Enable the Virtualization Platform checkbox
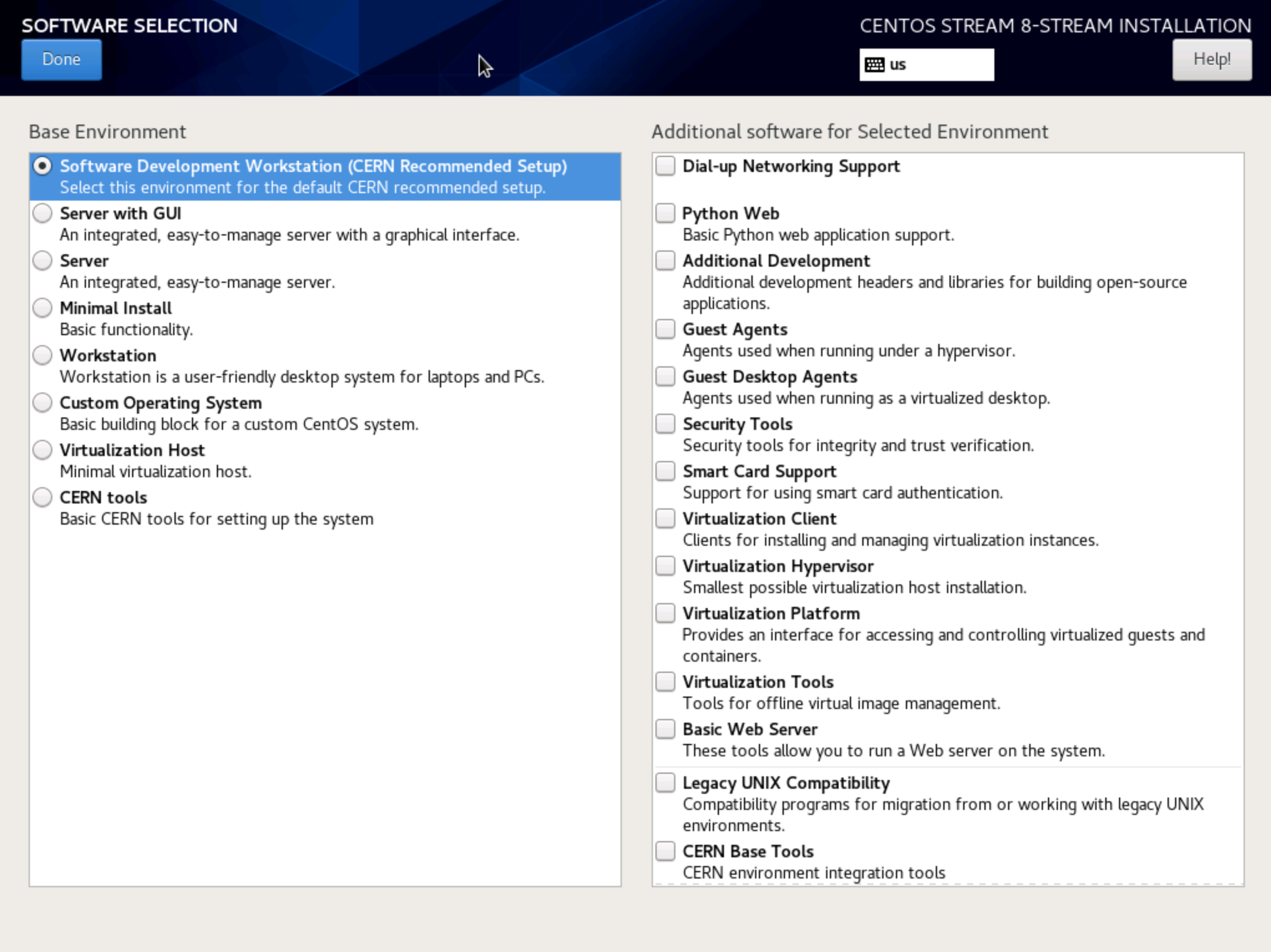Viewport: 1271px width, 952px height. (665, 614)
